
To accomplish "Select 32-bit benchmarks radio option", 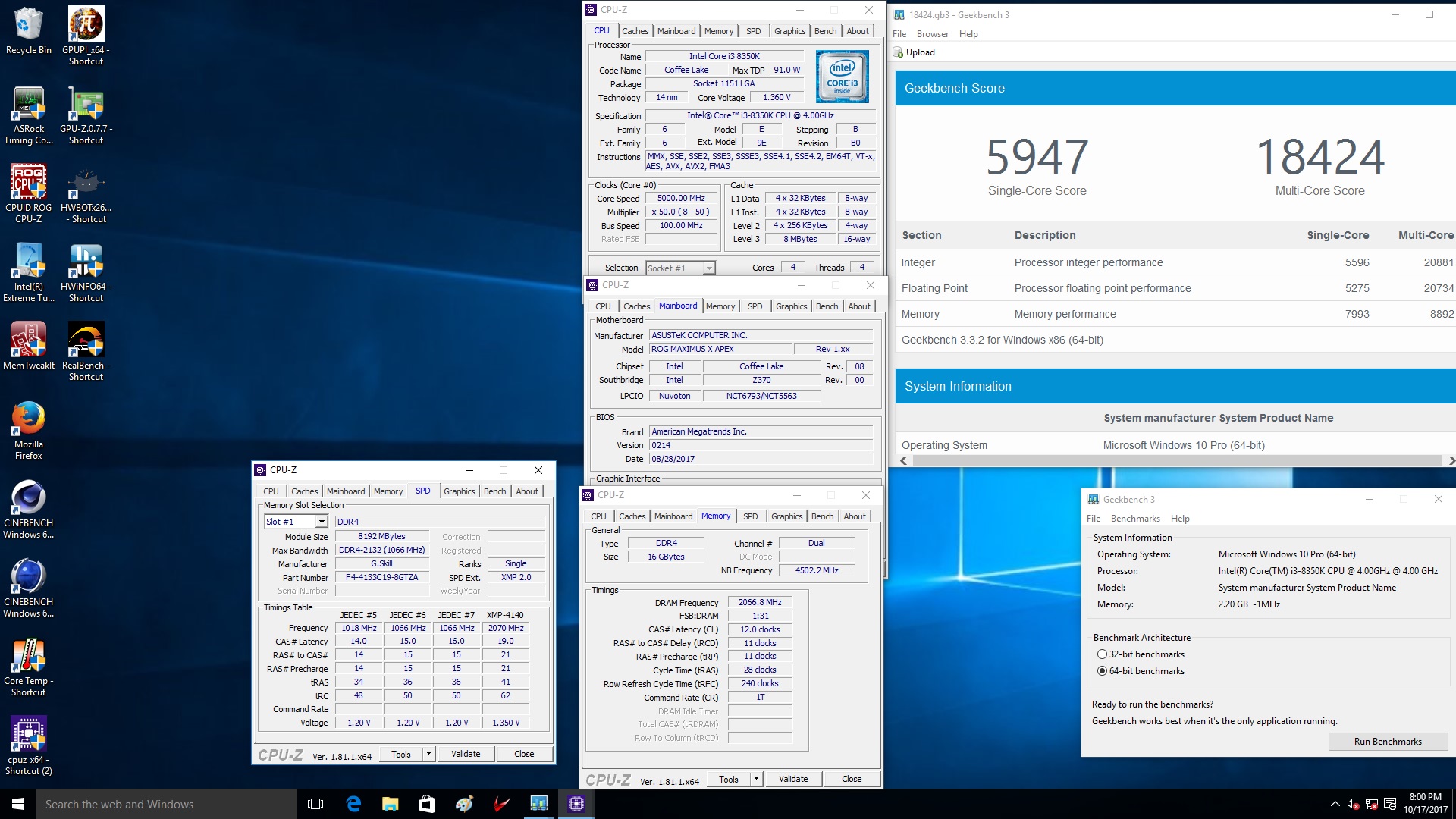I will pos(1102,654).
